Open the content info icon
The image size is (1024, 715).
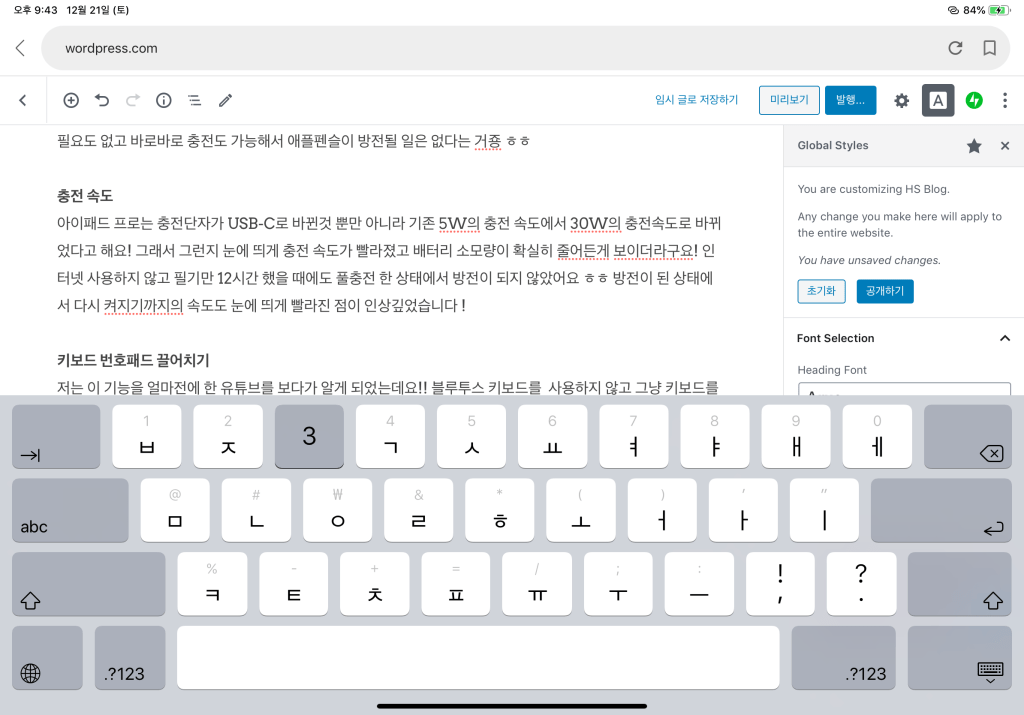click(164, 100)
